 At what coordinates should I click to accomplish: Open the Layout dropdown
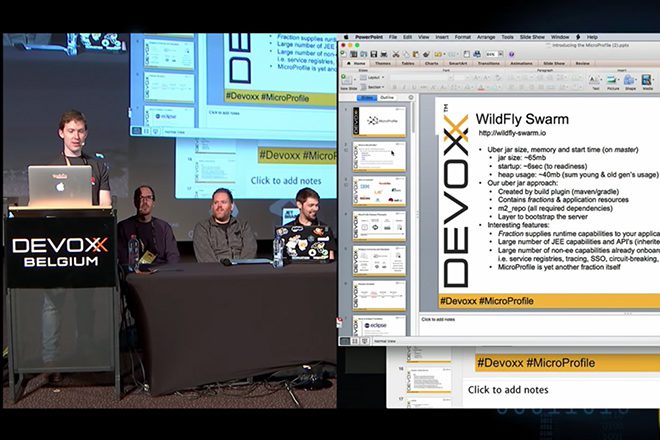[373, 77]
